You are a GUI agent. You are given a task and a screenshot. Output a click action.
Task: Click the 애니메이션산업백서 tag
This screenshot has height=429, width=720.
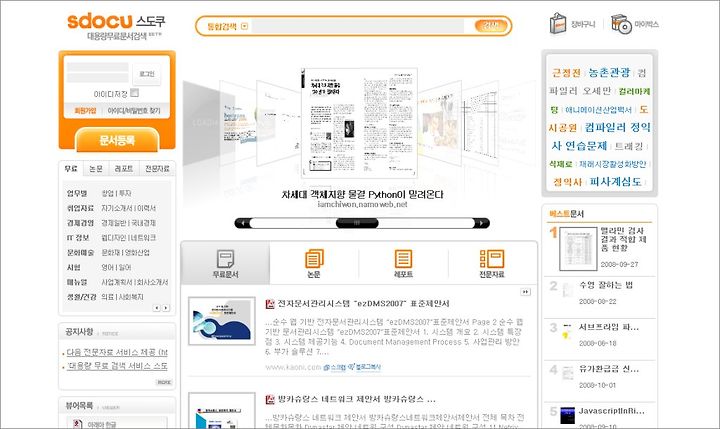point(598,110)
